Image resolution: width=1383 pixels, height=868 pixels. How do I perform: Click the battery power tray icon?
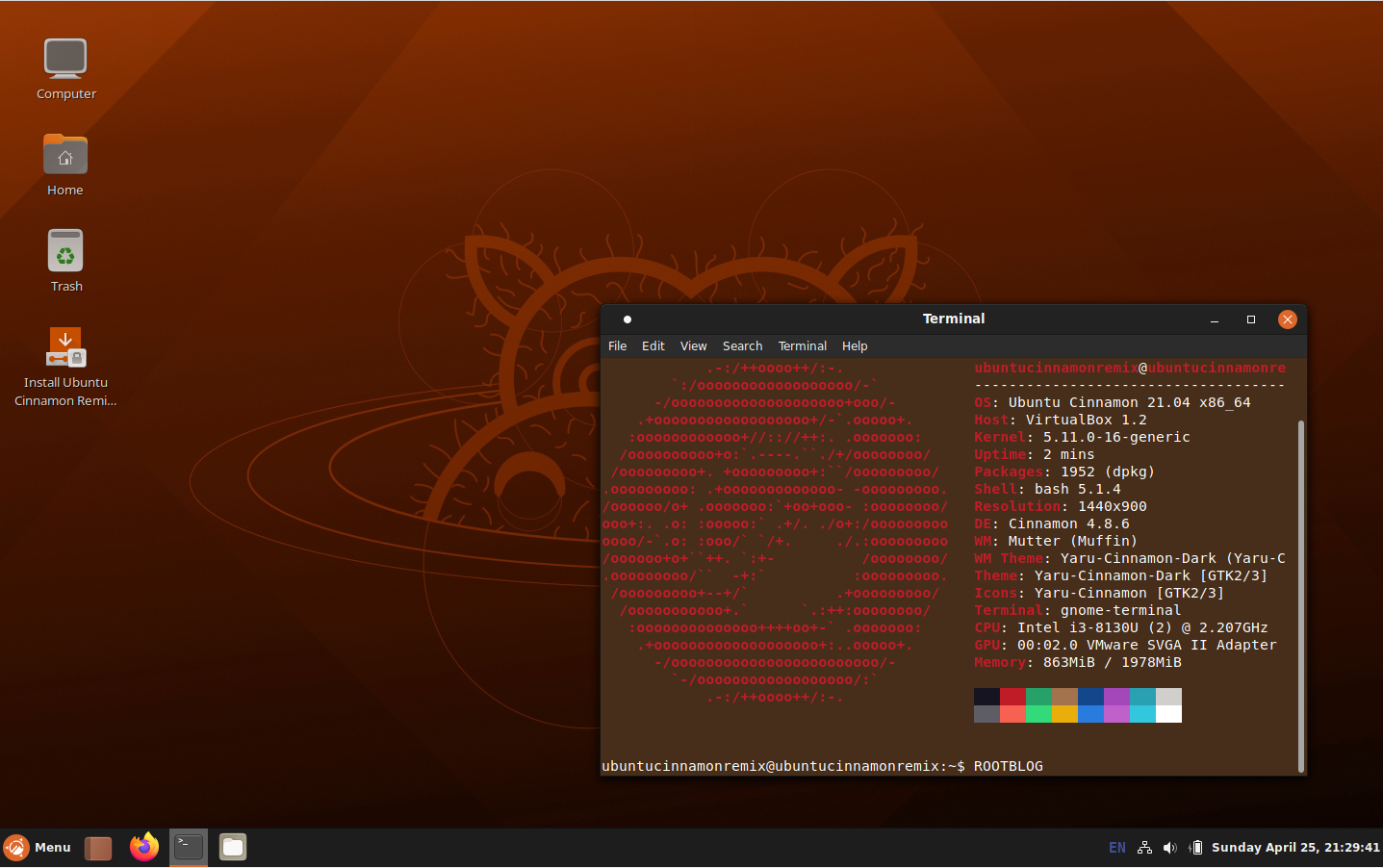(1195, 848)
